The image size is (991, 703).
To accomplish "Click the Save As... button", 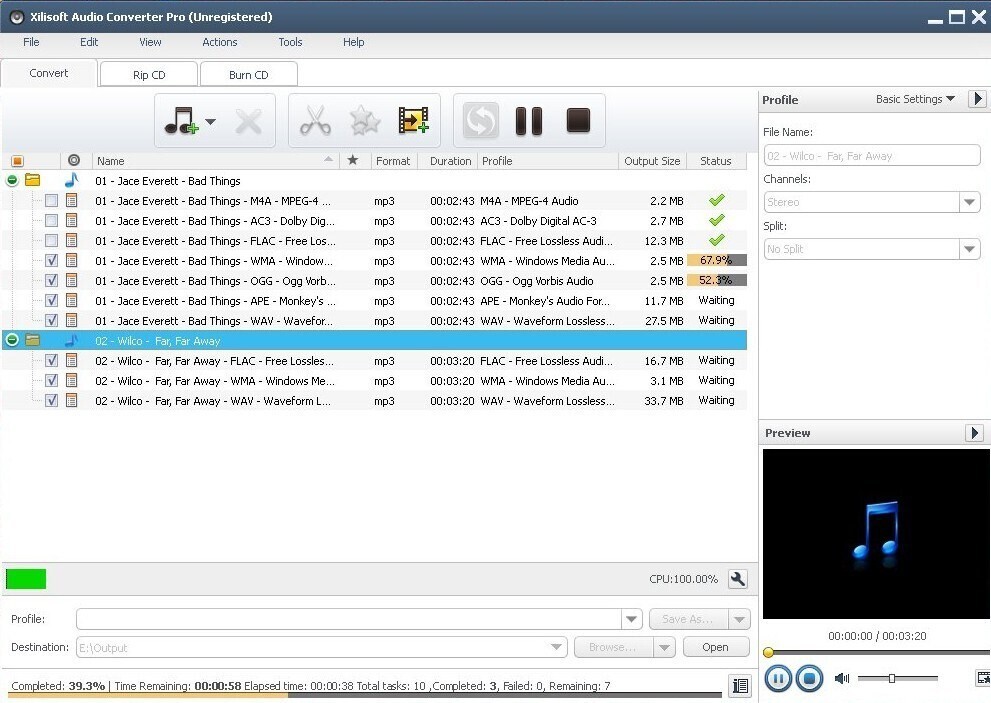I will pyautogui.click(x=688, y=619).
